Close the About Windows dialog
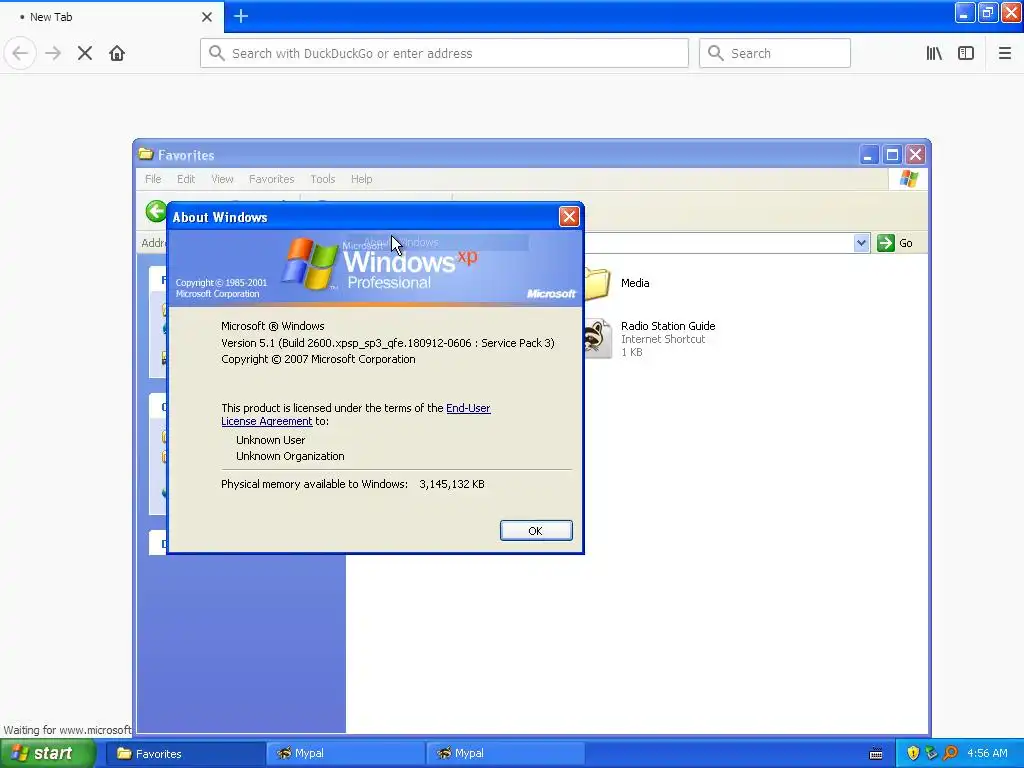1024x768 pixels. tap(569, 217)
